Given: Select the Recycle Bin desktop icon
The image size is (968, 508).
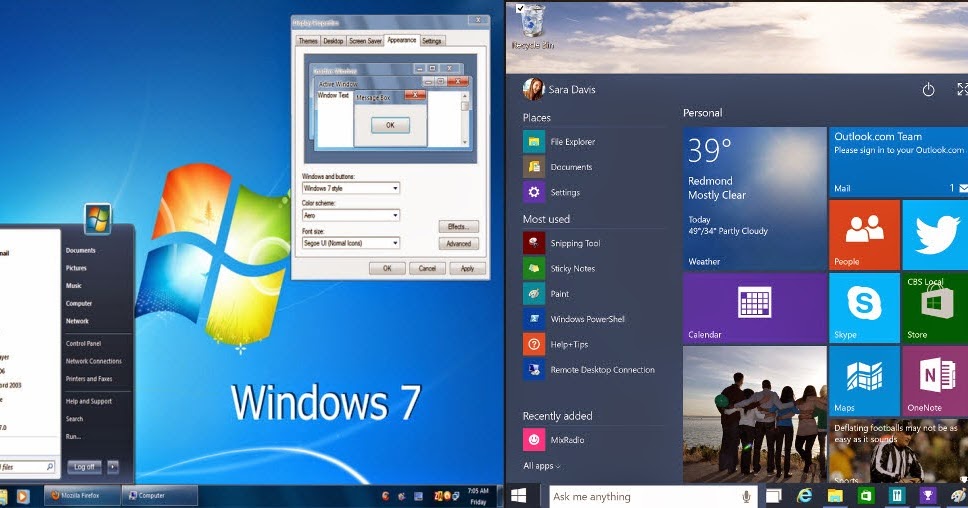Looking at the screenshot, I should click(x=532, y=28).
